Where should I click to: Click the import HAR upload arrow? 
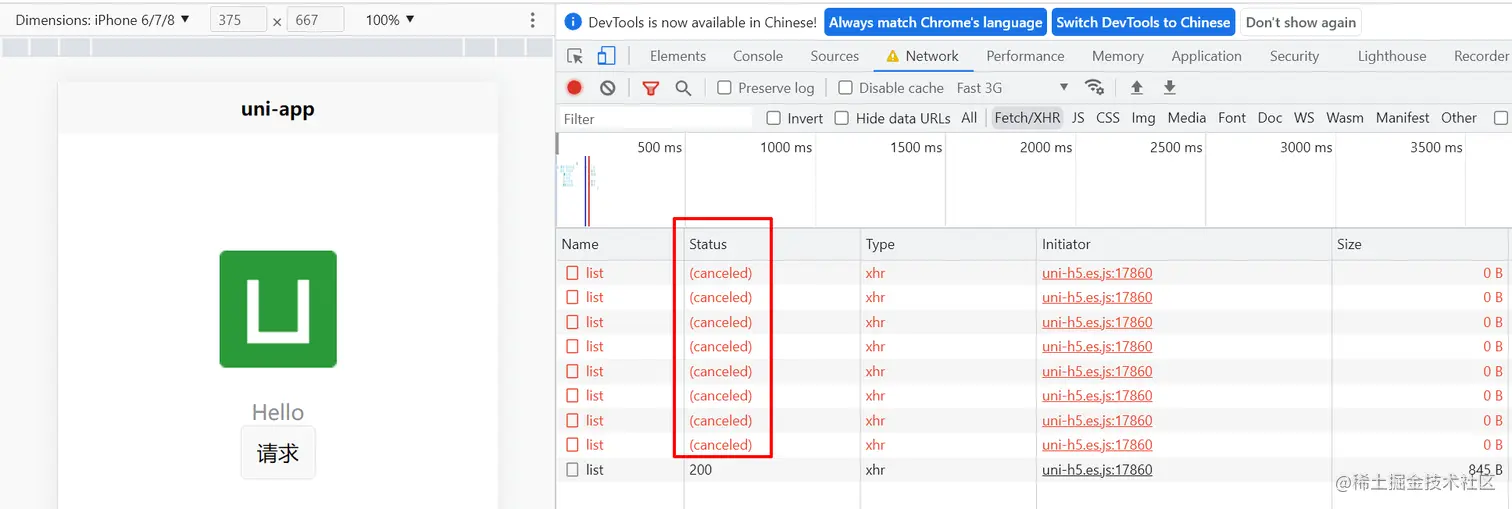click(x=1136, y=88)
